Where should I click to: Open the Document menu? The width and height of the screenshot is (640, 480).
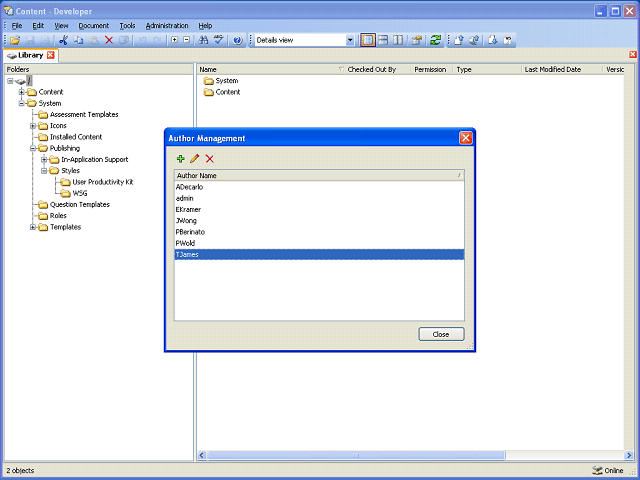click(94, 26)
